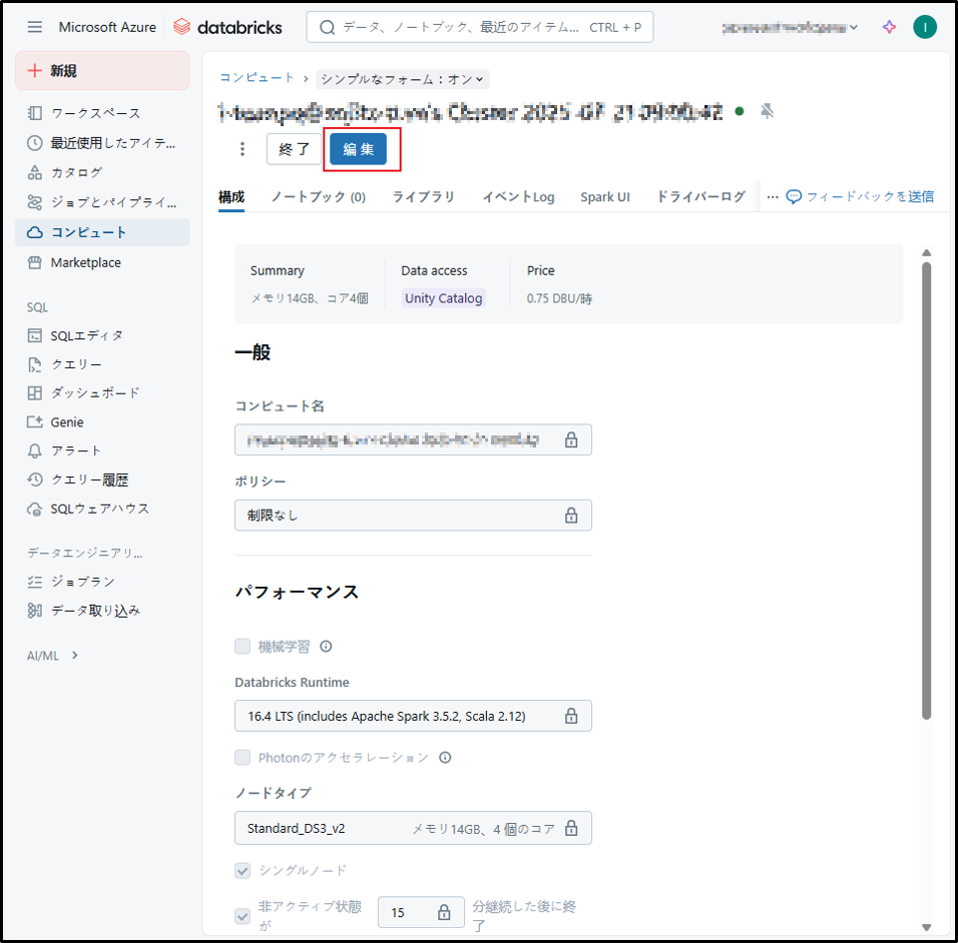The image size is (958, 943).
Task: Toggle the 非アクティブ状態 auto-terminate checkbox
Action: coord(243,915)
